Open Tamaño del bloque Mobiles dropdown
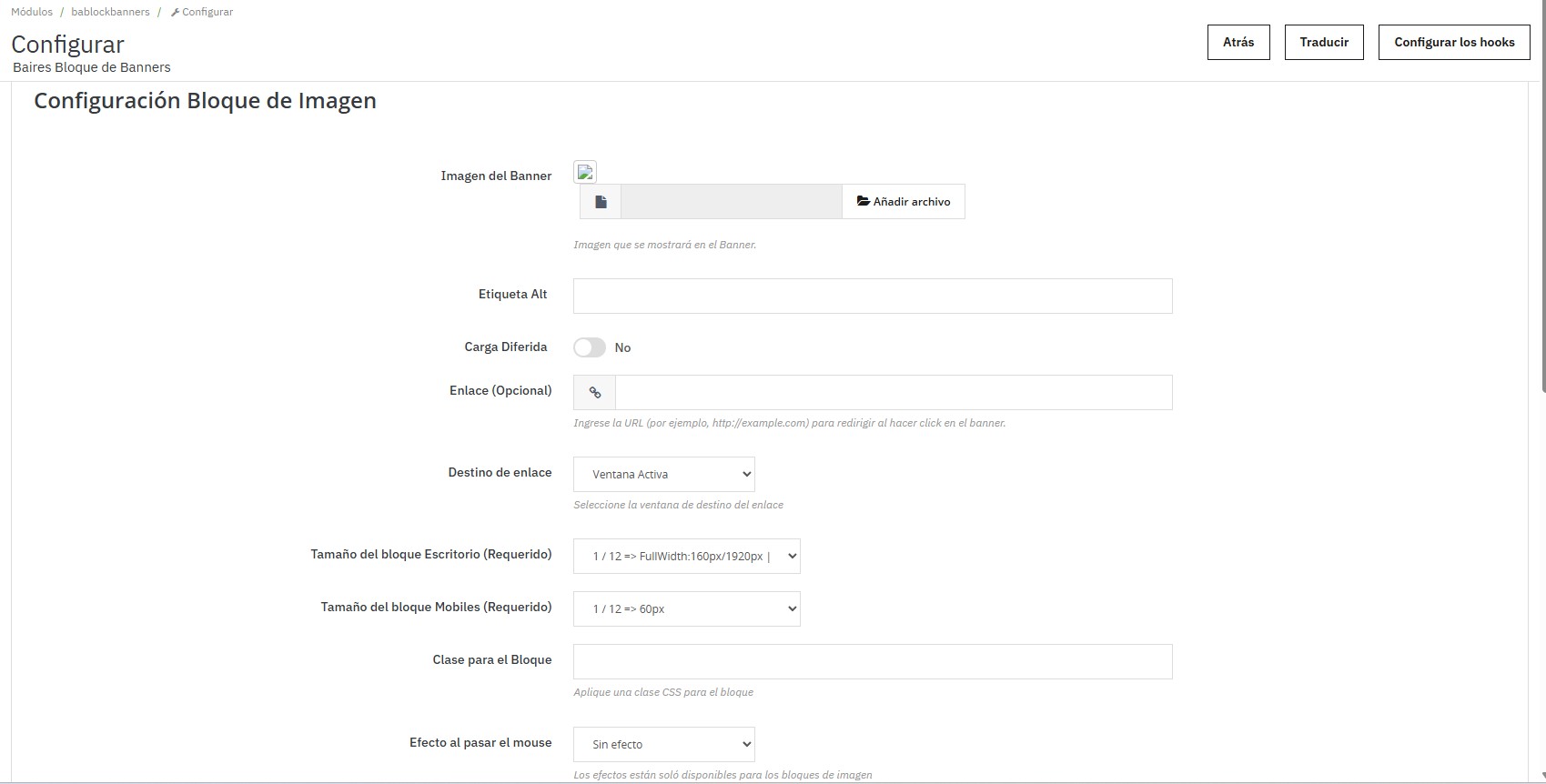This screenshot has width=1546, height=784. coord(687,609)
